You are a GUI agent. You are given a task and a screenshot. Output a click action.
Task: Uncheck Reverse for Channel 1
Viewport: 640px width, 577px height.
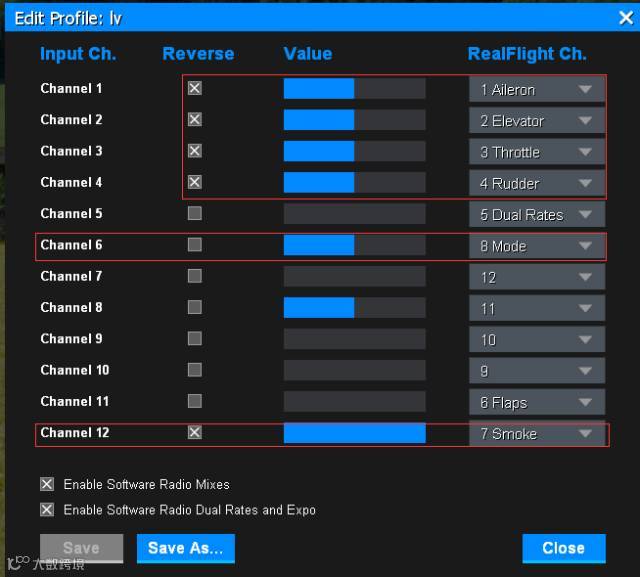[x=195, y=88]
